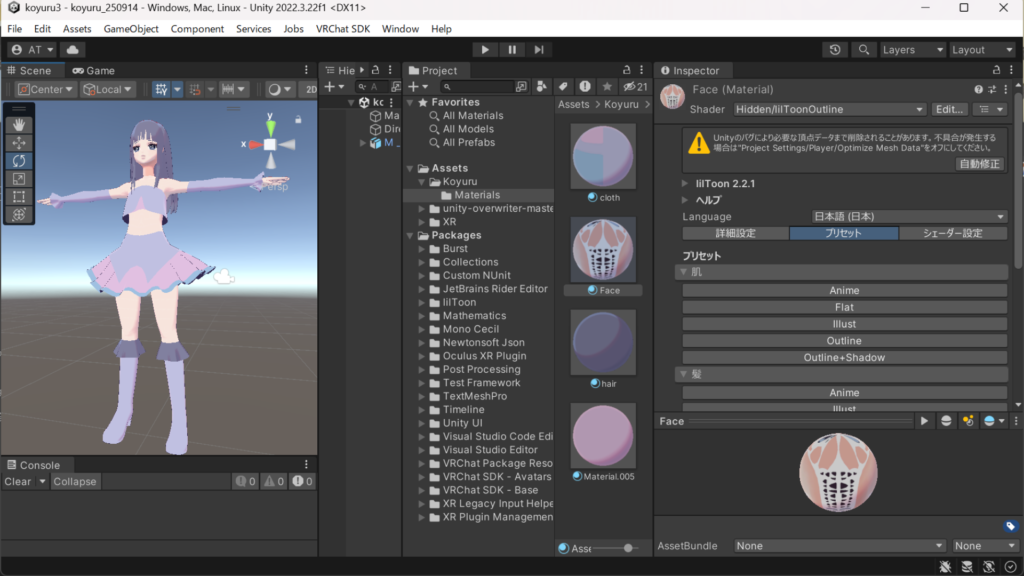Click the Step frame button
Image resolution: width=1024 pixels, height=576 pixels.
[x=539, y=50]
